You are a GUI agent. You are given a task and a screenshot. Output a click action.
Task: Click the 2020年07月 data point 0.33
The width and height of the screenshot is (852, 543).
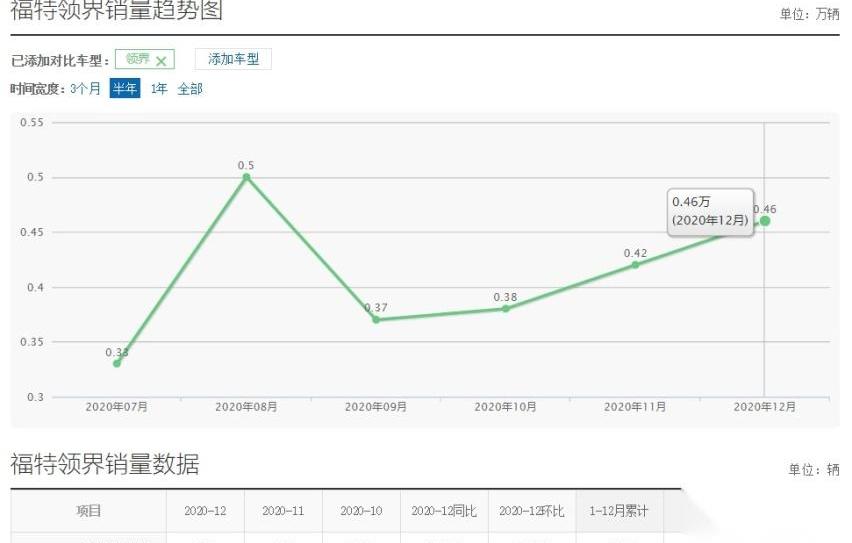pos(117,363)
